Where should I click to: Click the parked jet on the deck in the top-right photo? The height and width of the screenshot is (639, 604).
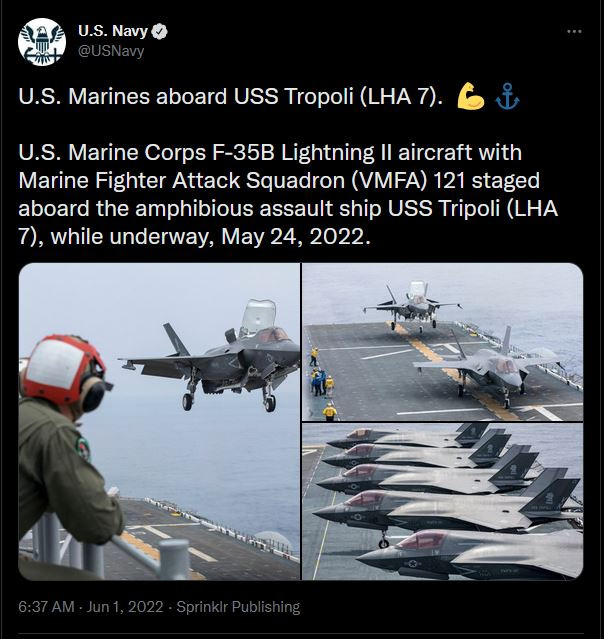(489, 367)
